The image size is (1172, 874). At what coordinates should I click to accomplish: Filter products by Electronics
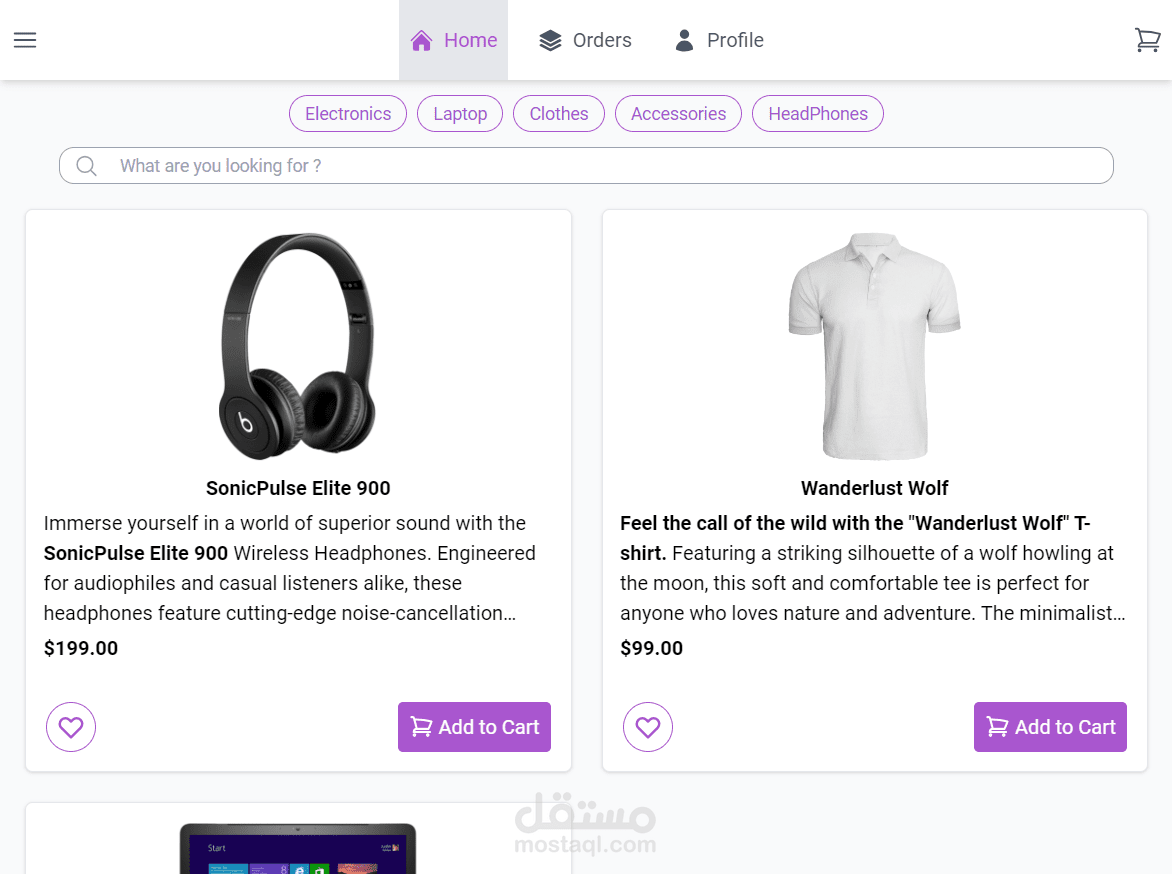(347, 113)
